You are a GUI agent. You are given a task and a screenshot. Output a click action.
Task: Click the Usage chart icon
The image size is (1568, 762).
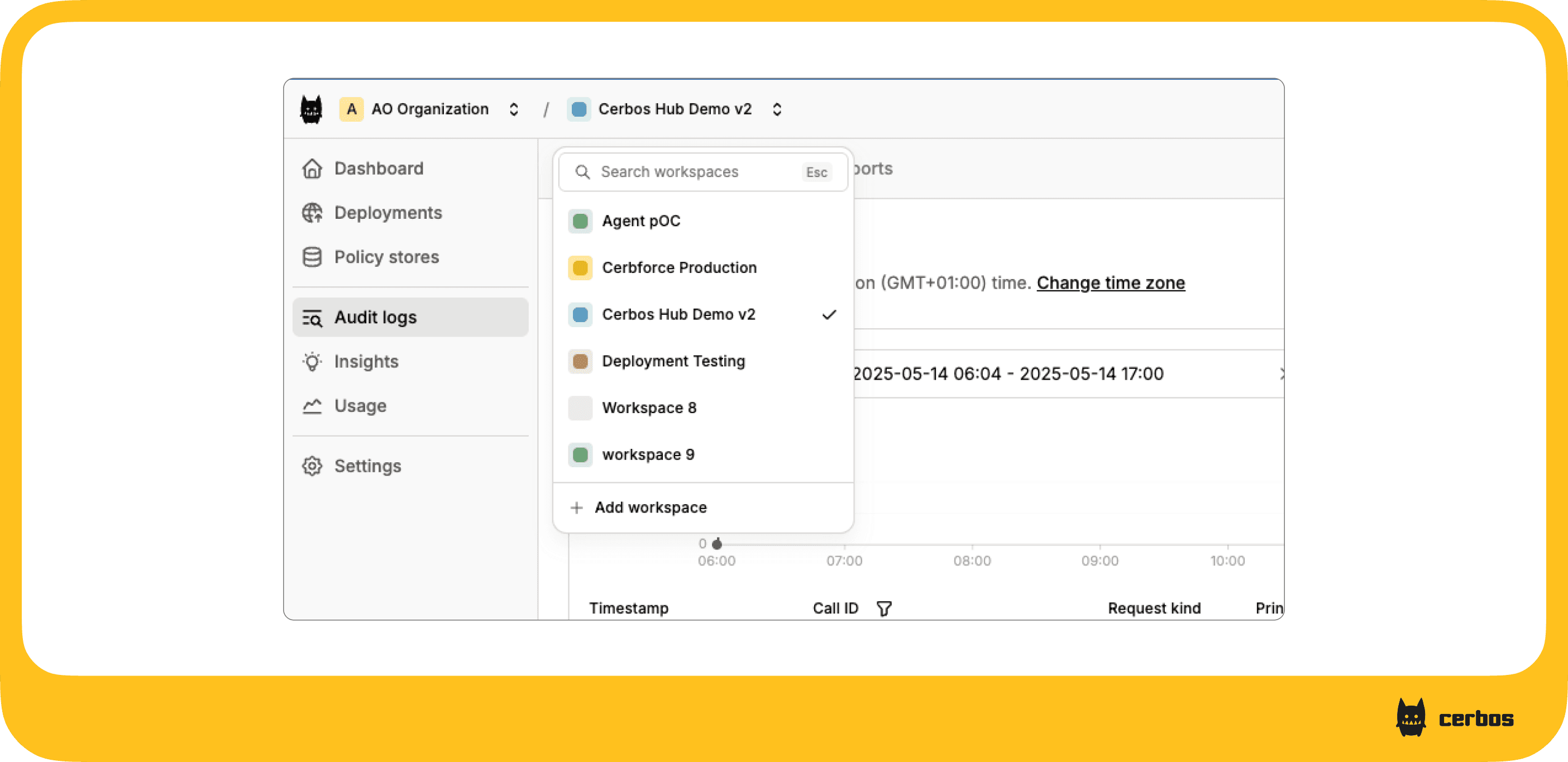(x=312, y=406)
